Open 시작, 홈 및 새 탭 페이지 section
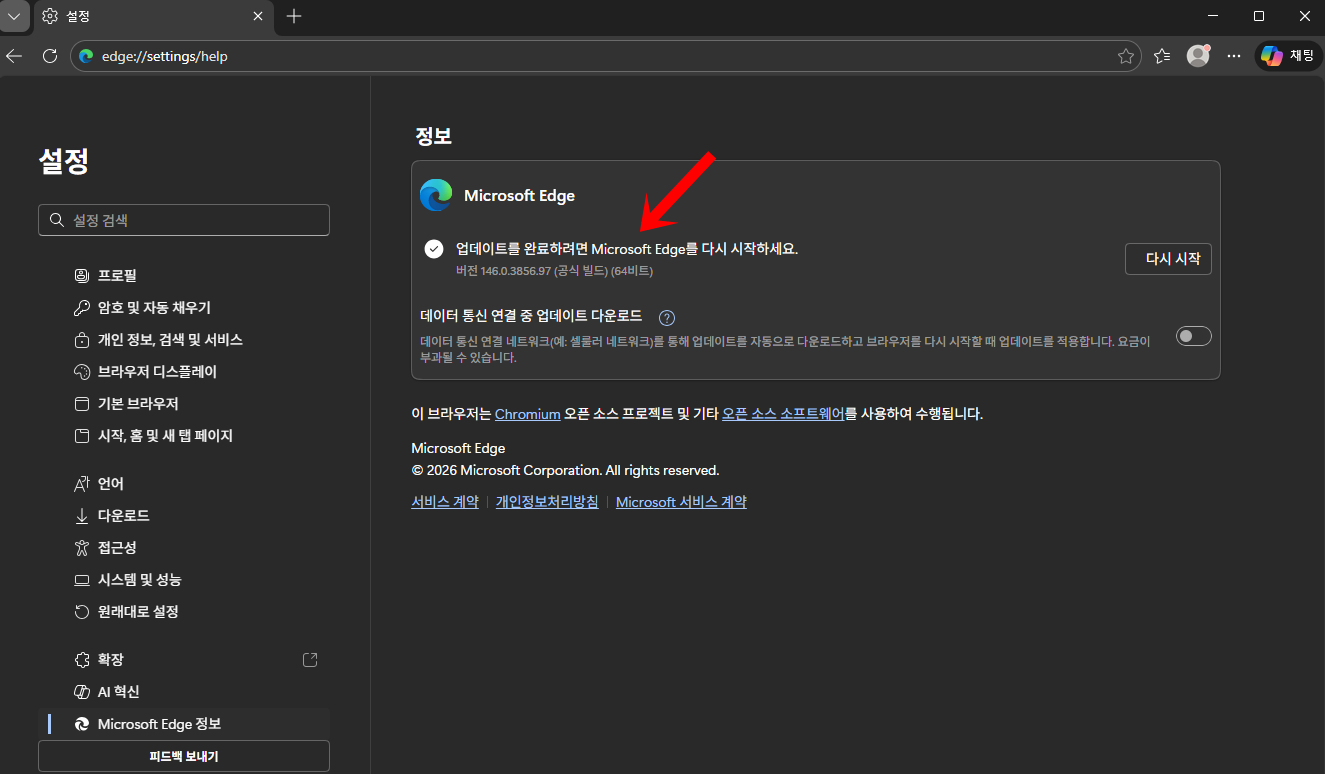Viewport: 1325px width, 774px height. 184,436
